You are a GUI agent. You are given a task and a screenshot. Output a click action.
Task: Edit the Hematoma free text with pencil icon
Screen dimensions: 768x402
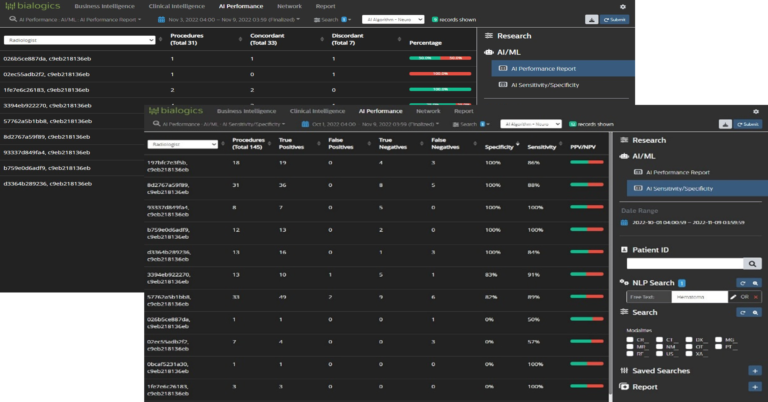point(733,297)
